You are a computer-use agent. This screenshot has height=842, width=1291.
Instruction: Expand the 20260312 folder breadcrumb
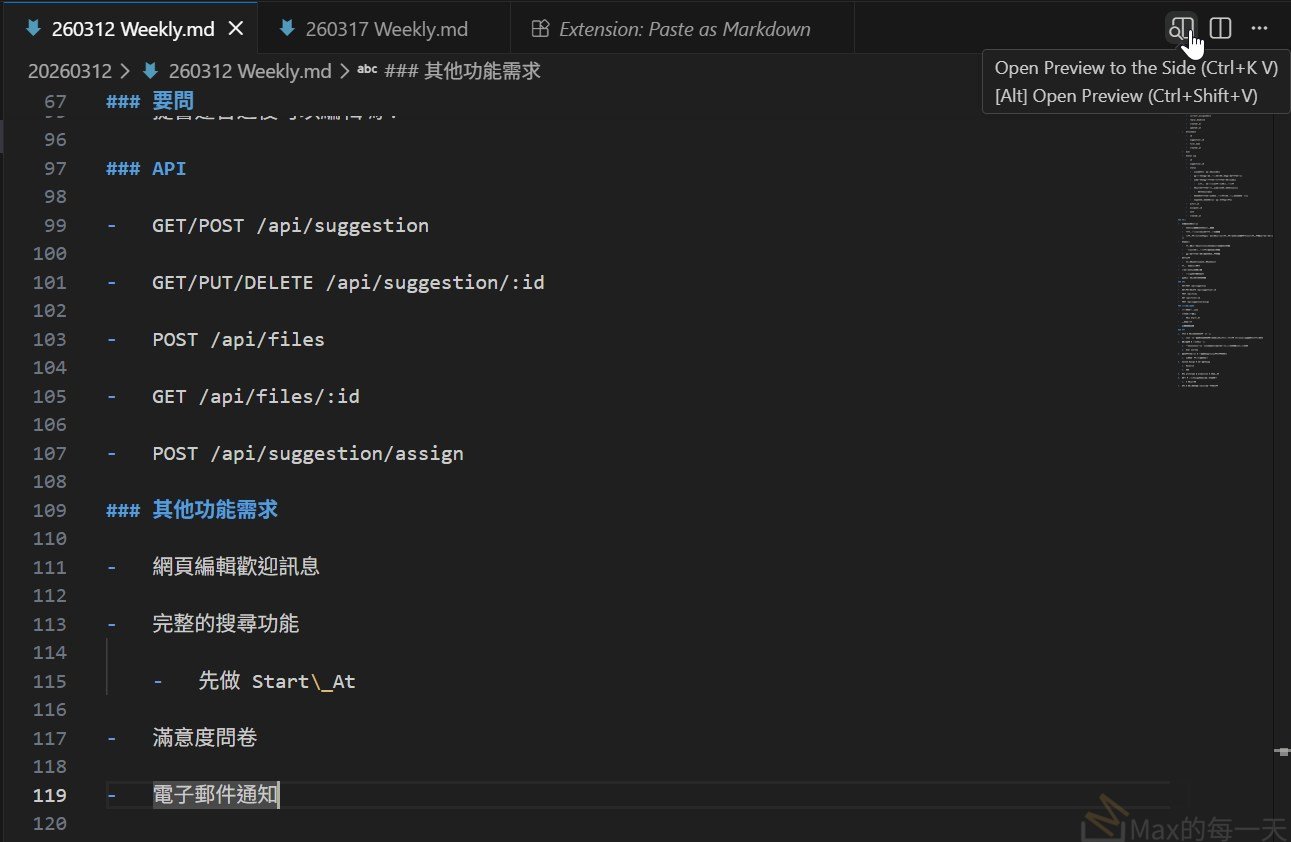(x=69, y=71)
